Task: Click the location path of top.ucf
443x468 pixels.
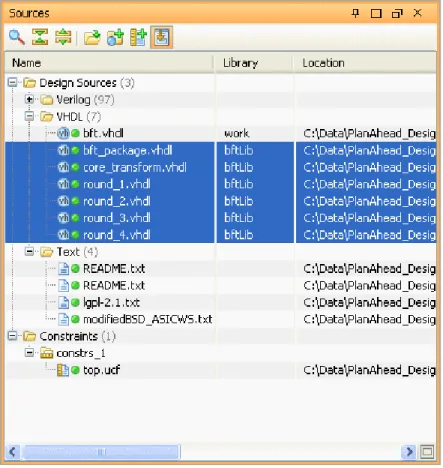Action: (369, 370)
